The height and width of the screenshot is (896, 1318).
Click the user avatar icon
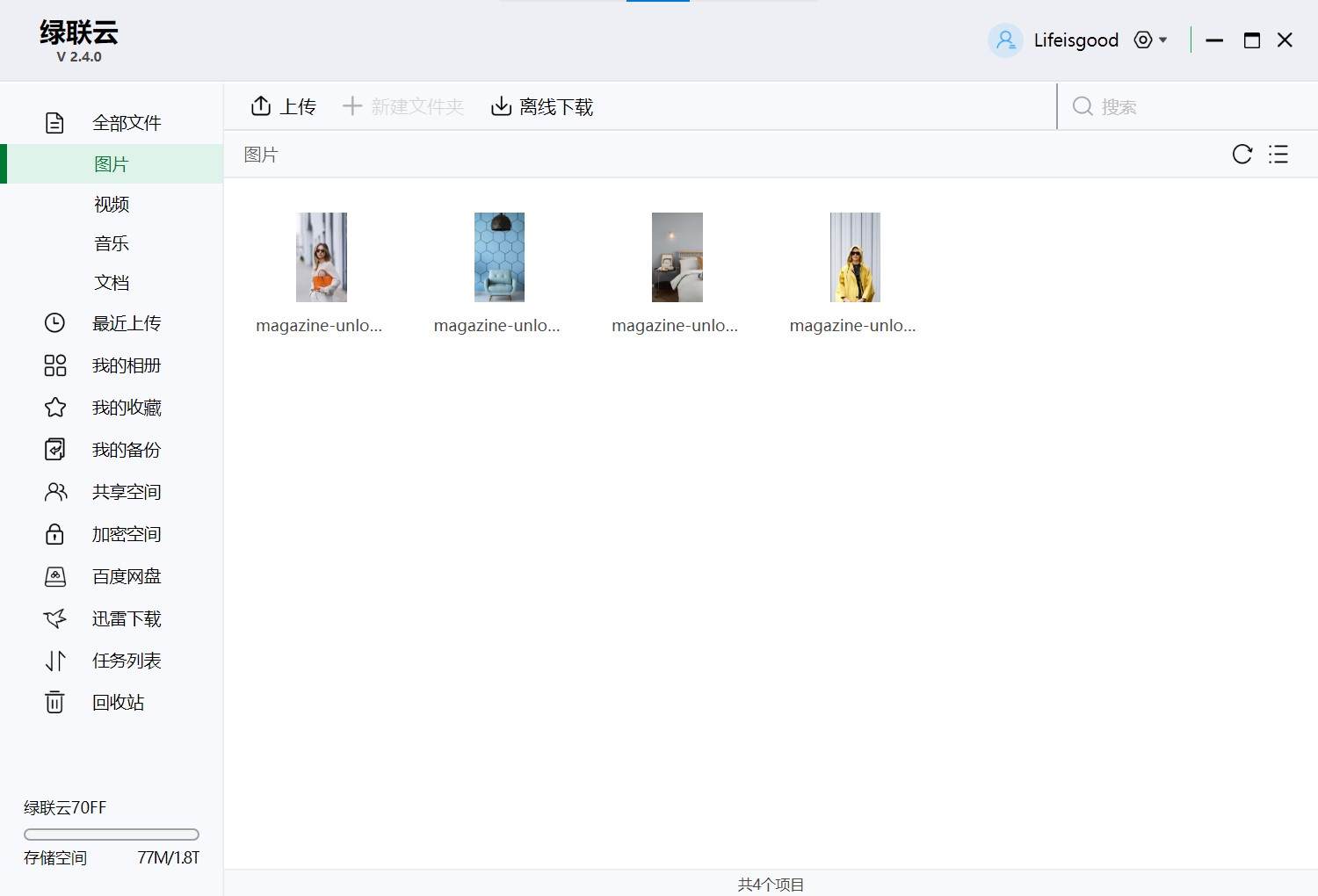[x=1005, y=40]
